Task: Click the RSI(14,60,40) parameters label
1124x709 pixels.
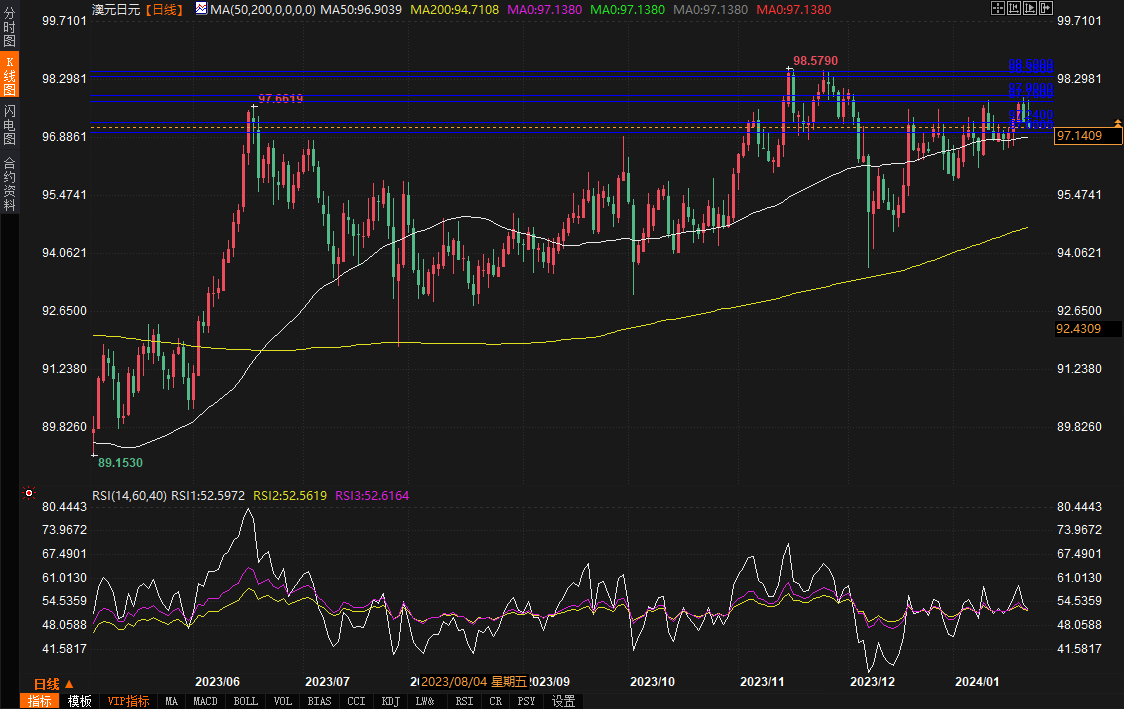Action: click(x=130, y=495)
